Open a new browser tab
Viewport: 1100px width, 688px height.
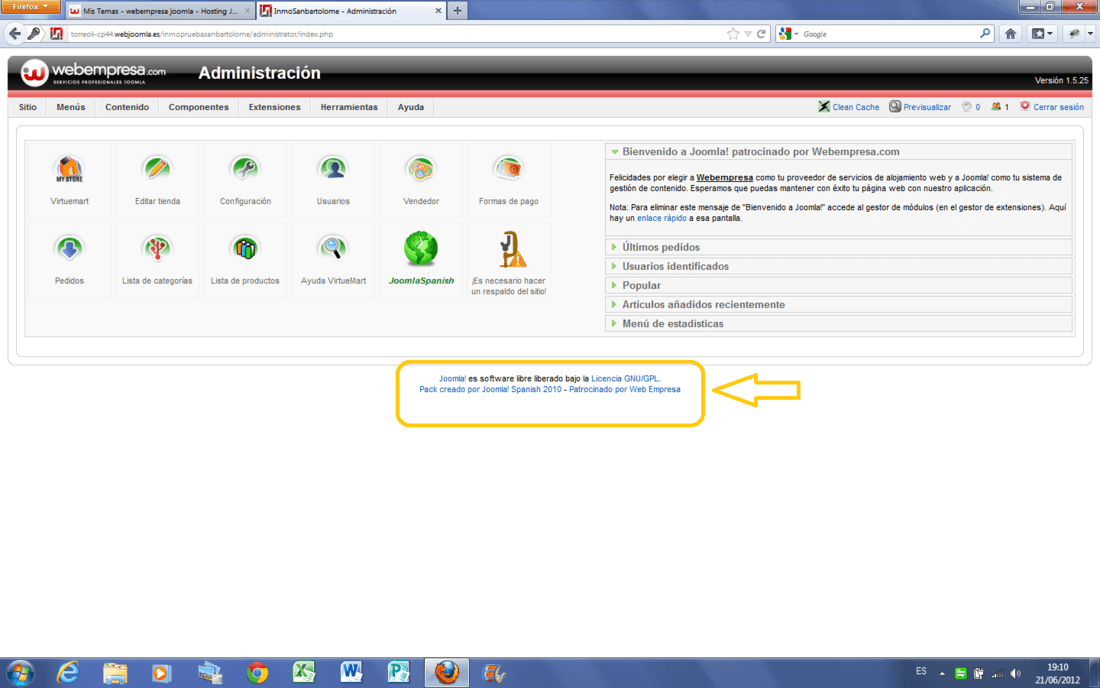pos(457,11)
